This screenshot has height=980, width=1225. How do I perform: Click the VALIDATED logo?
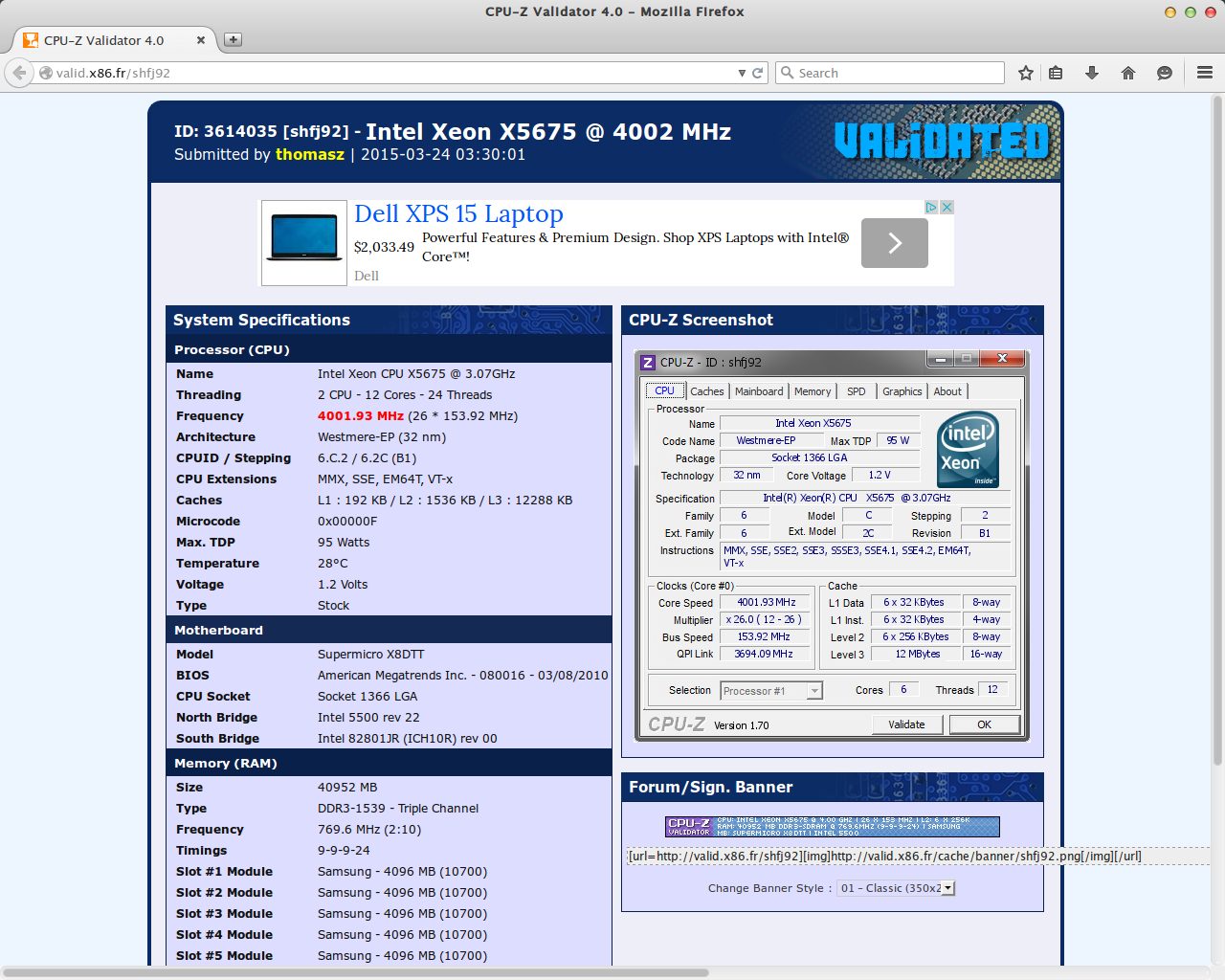click(942, 142)
